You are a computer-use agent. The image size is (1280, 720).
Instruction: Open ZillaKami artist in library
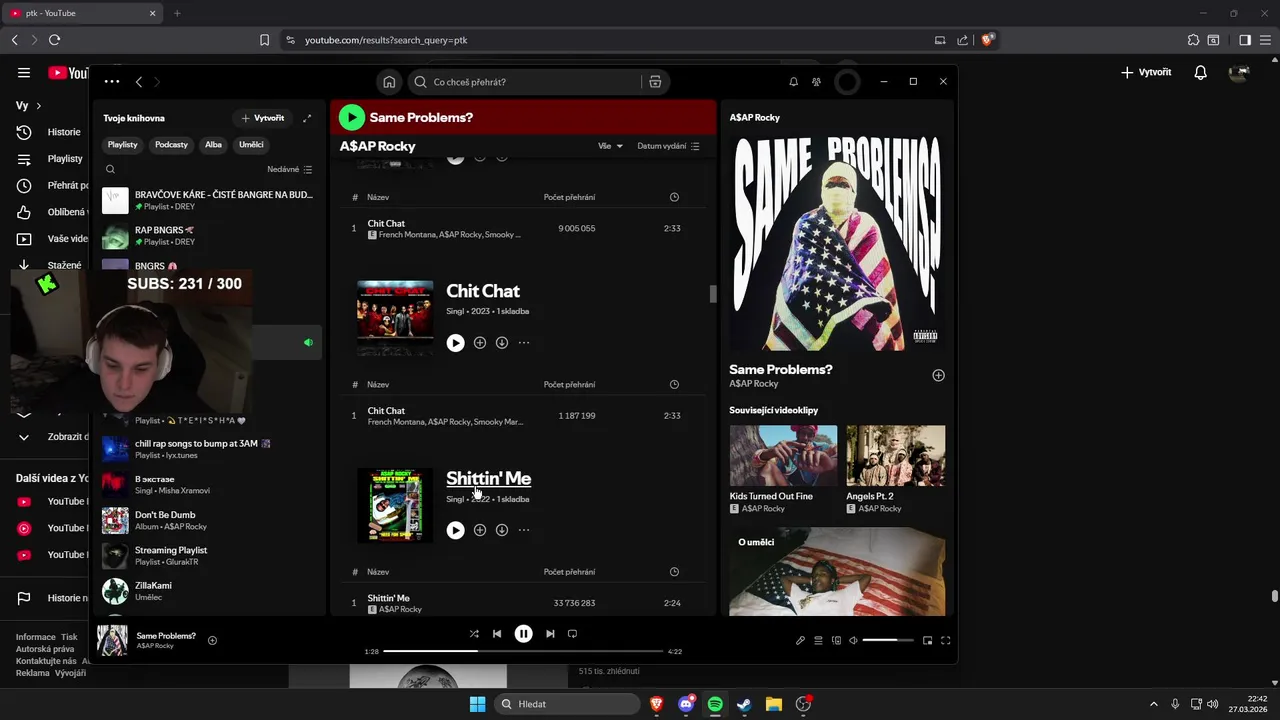(208, 591)
